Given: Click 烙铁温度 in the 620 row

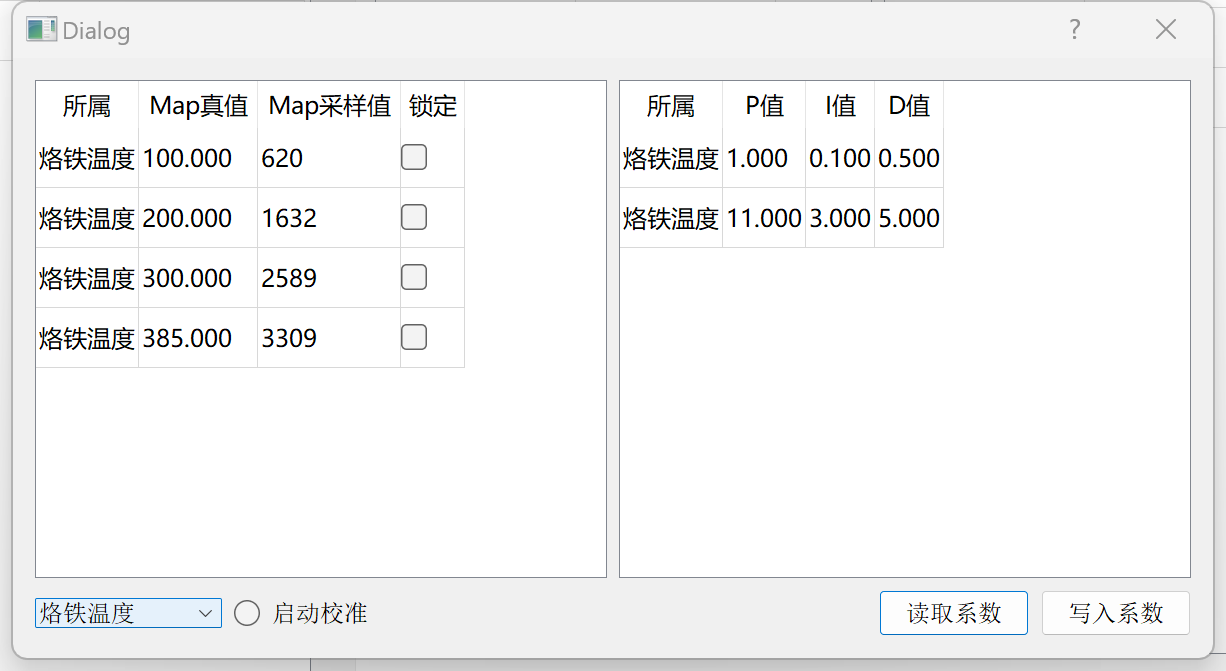Looking at the screenshot, I should point(87,158).
